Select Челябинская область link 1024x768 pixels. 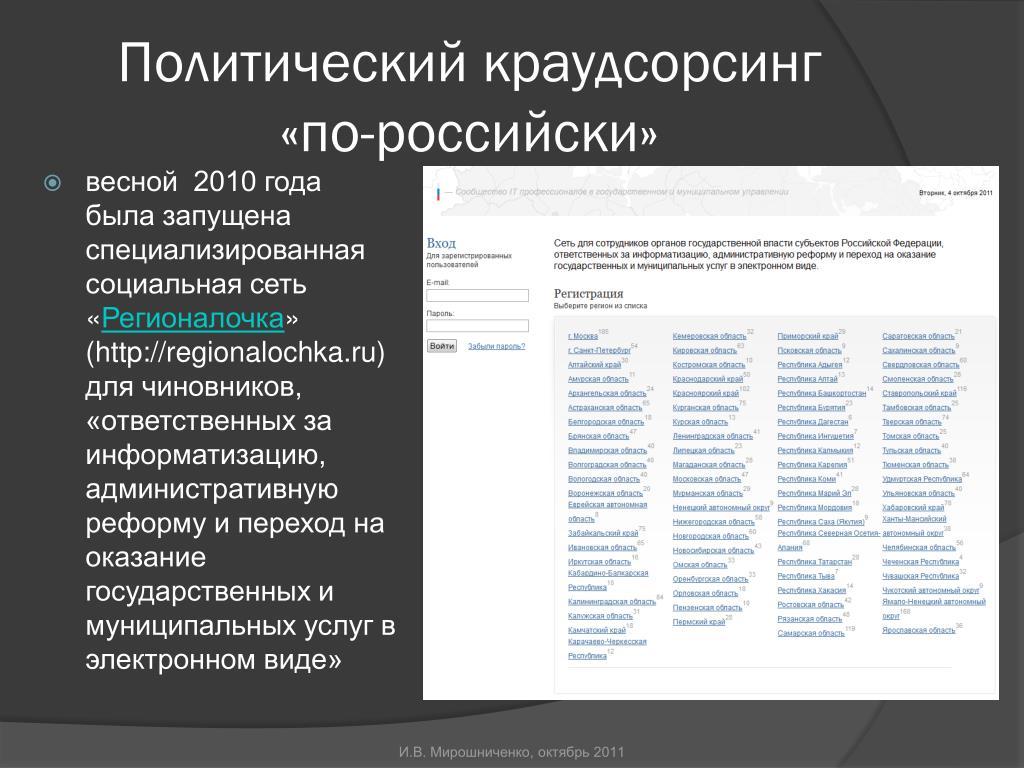(919, 548)
